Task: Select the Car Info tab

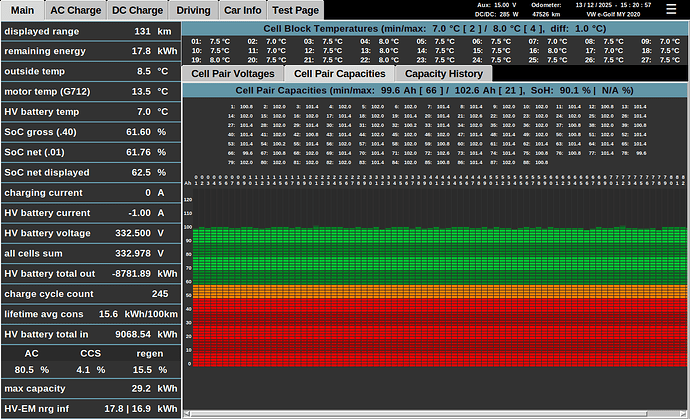Action: point(243,10)
